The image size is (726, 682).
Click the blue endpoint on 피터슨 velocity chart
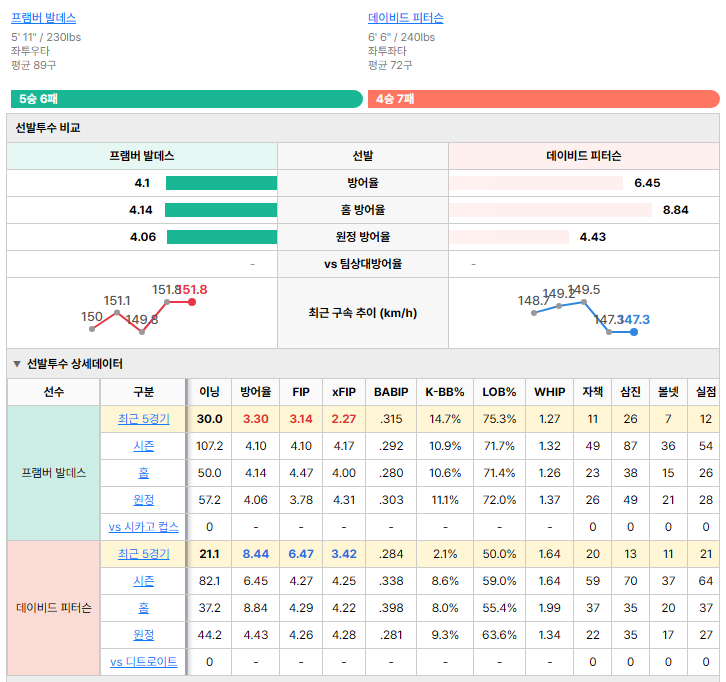pos(634,332)
